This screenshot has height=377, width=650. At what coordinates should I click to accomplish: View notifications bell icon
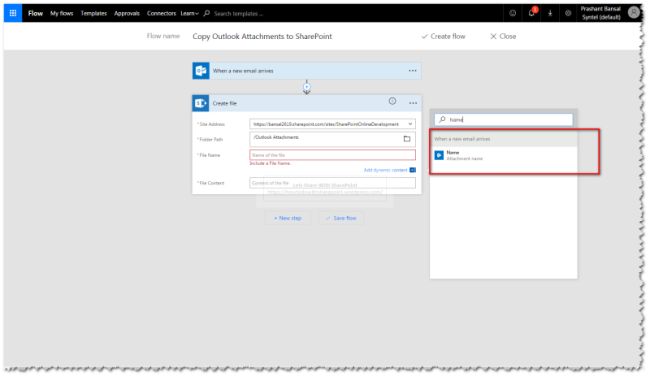pyautogui.click(x=532, y=13)
